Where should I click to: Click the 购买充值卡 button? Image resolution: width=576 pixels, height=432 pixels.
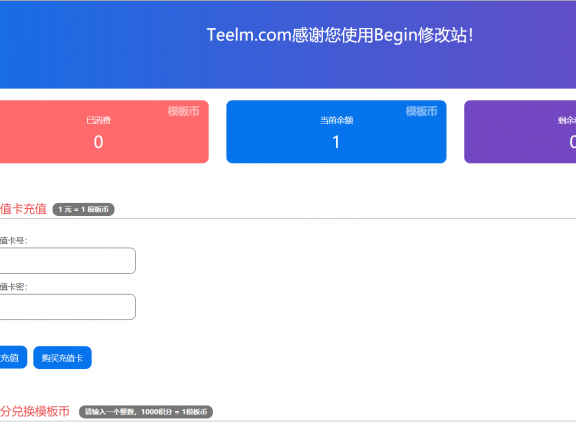point(62,357)
